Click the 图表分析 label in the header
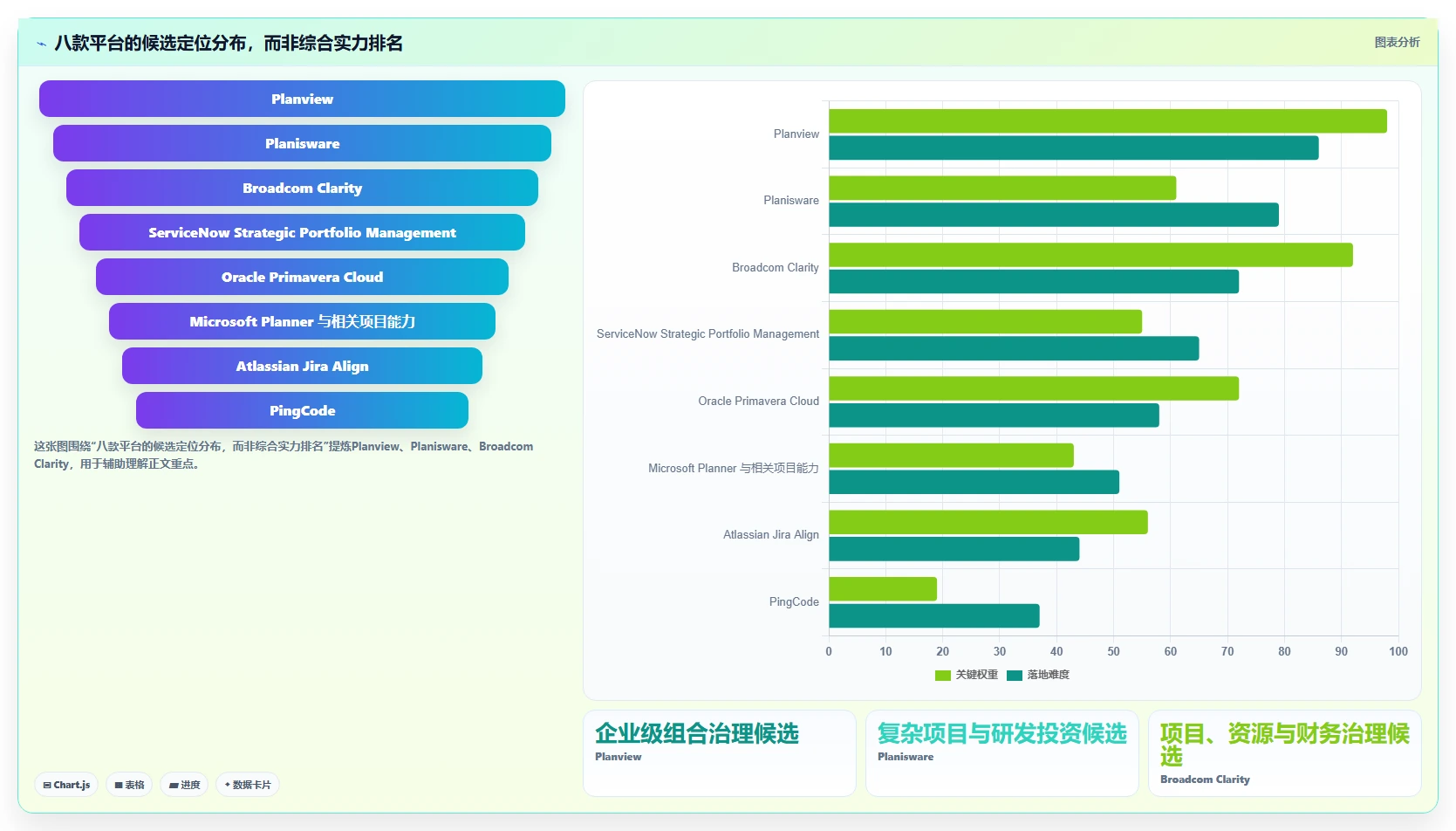Viewport: 1456px width, 831px height. click(x=1397, y=42)
